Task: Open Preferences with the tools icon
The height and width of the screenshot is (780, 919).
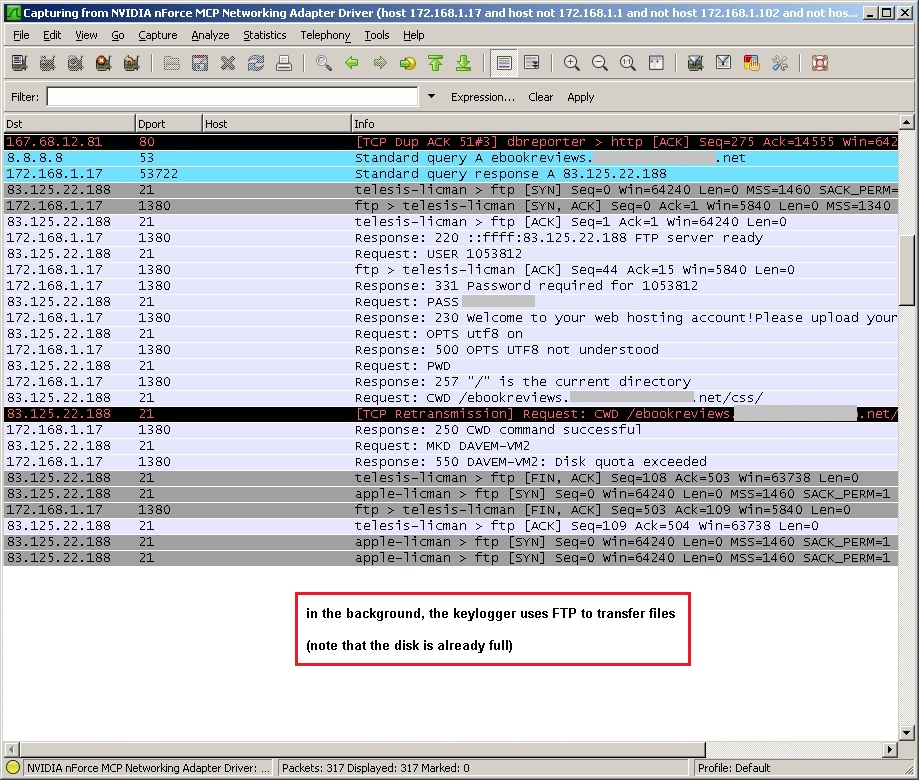Action: (x=780, y=63)
